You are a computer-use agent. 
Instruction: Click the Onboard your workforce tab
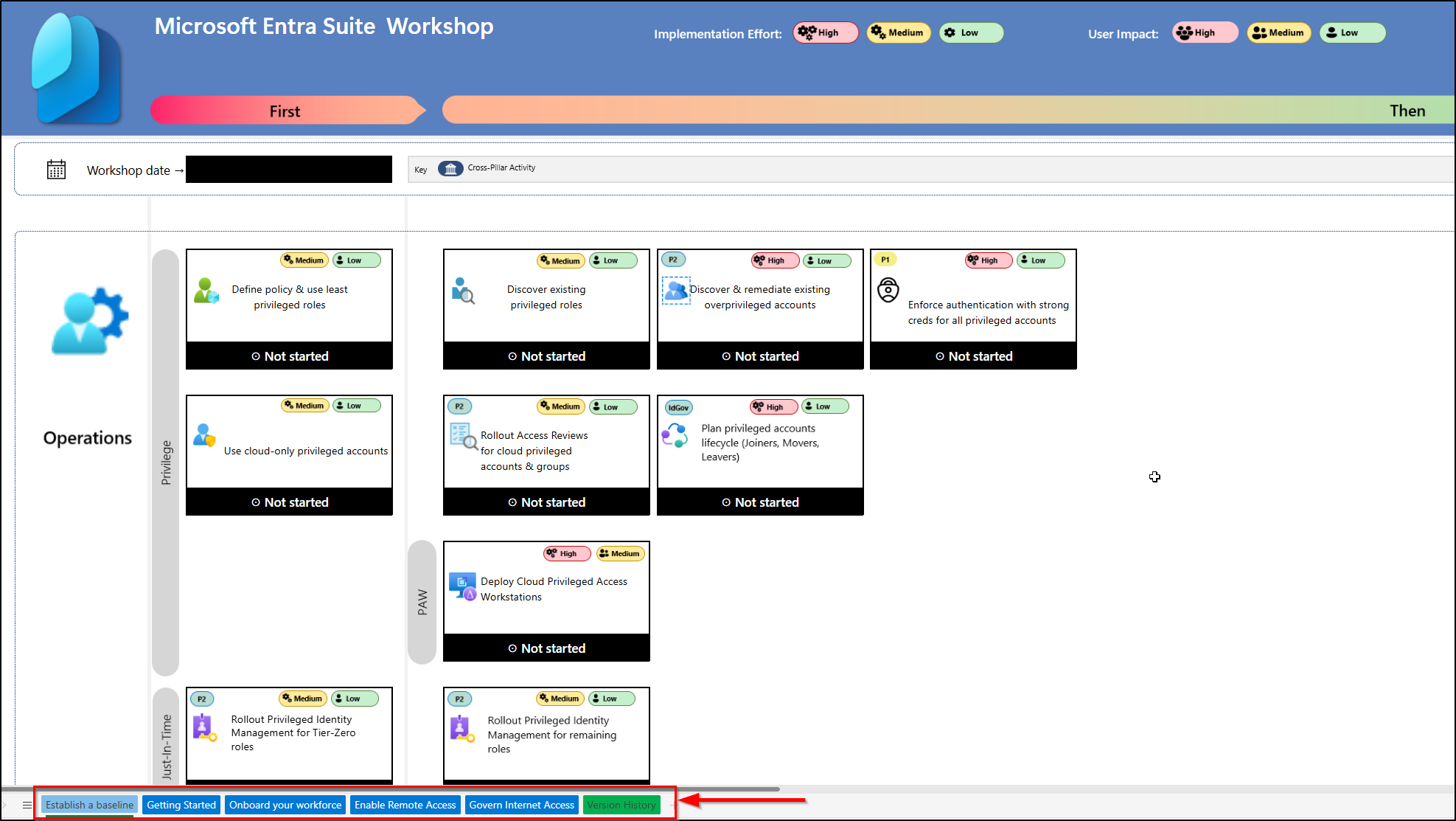(285, 805)
